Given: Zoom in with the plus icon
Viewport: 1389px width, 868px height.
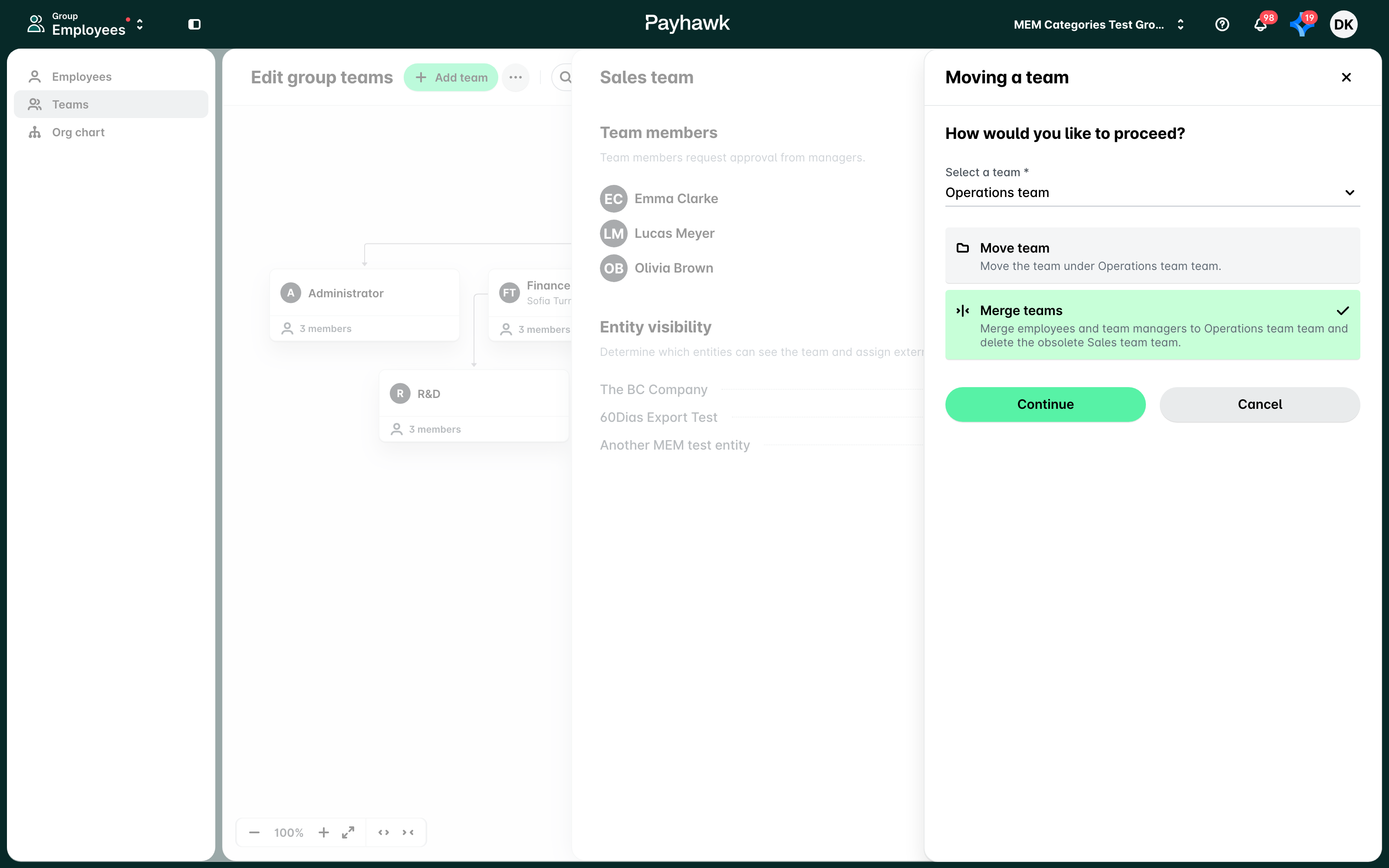Looking at the screenshot, I should 324,832.
